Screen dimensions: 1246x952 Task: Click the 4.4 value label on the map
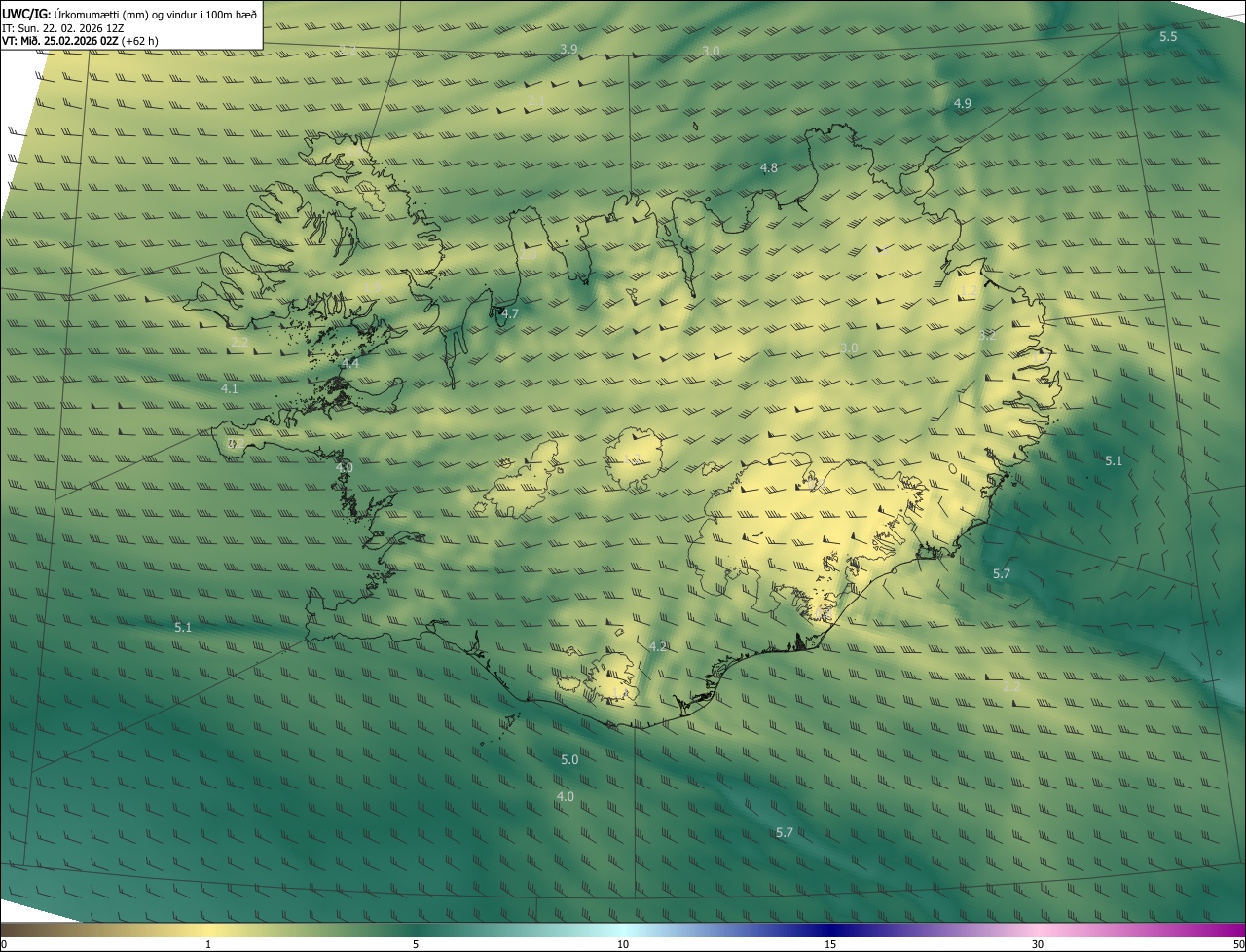pyautogui.click(x=350, y=363)
